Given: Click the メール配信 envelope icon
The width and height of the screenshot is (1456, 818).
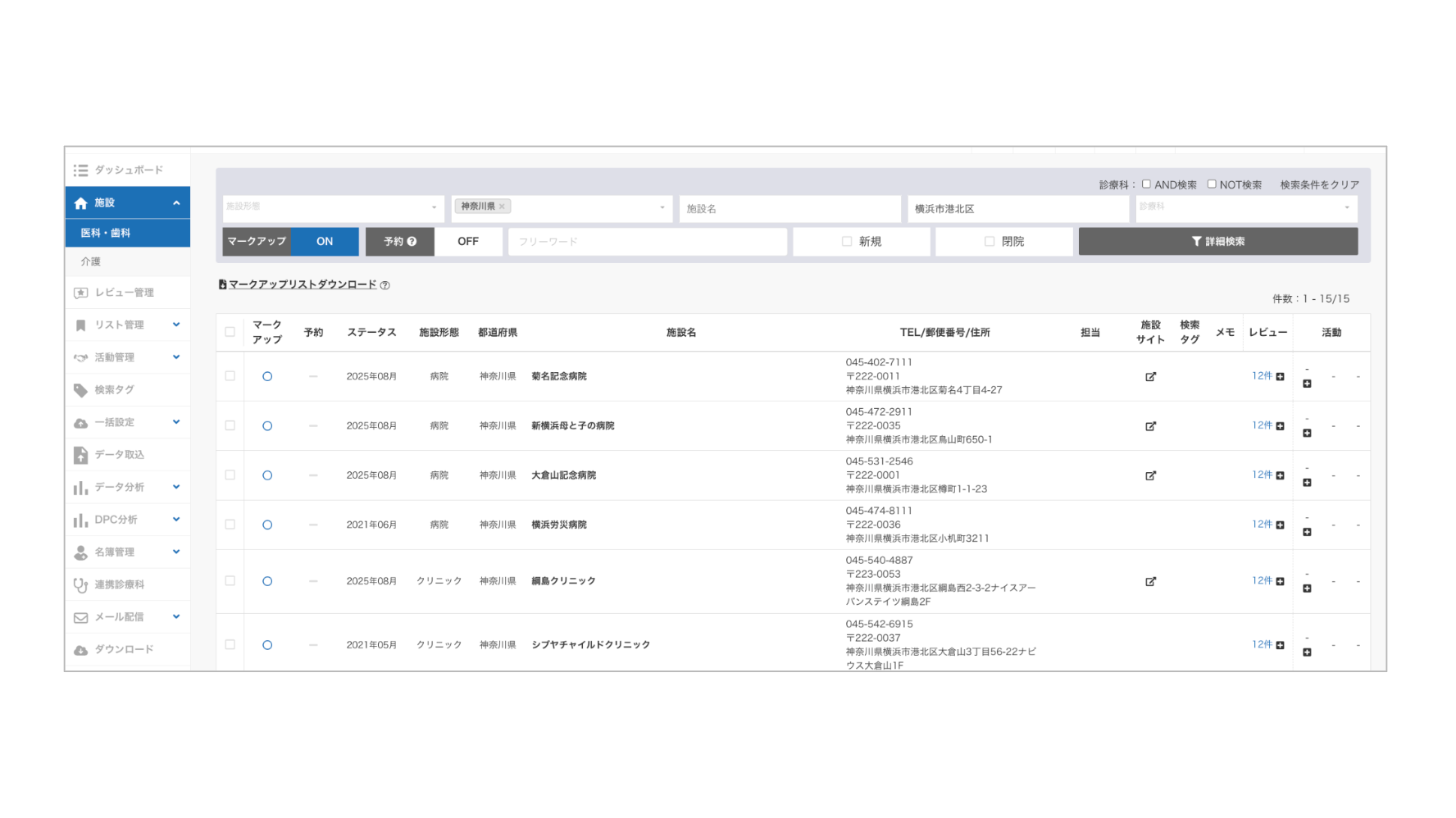Looking at the screenshot, I should [80, 618].
